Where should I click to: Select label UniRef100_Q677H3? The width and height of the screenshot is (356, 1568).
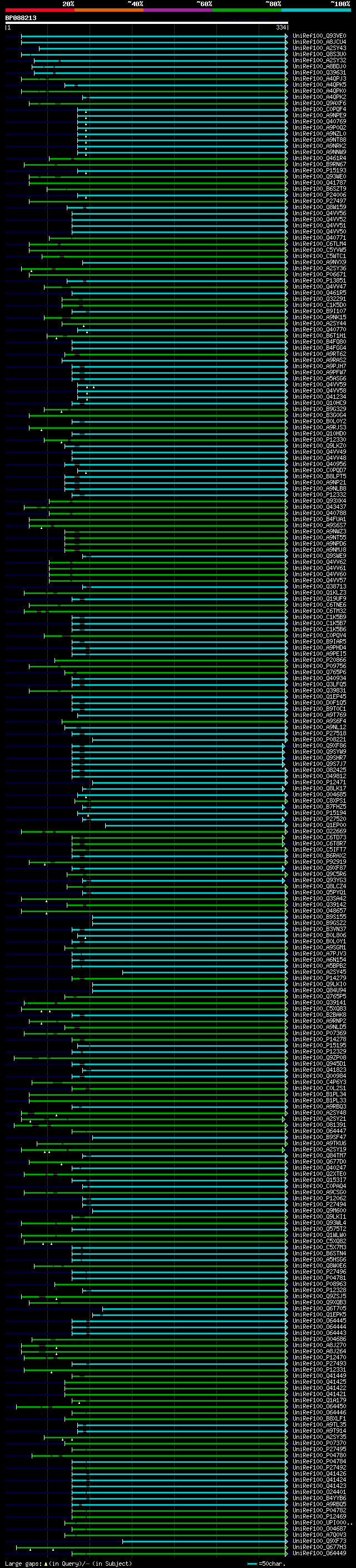pyautogui.click(x=319, y=1547)
